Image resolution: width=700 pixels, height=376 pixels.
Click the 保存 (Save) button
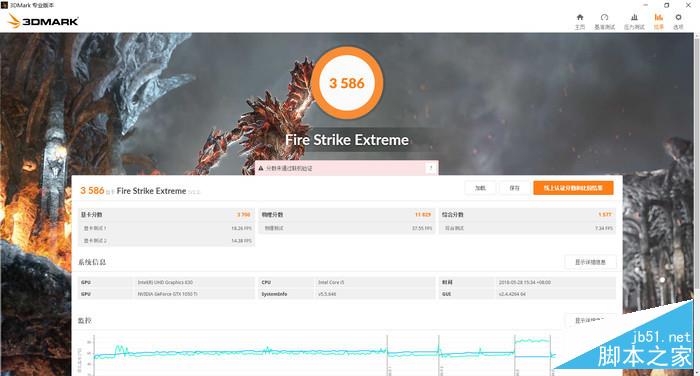click(514, 188)
